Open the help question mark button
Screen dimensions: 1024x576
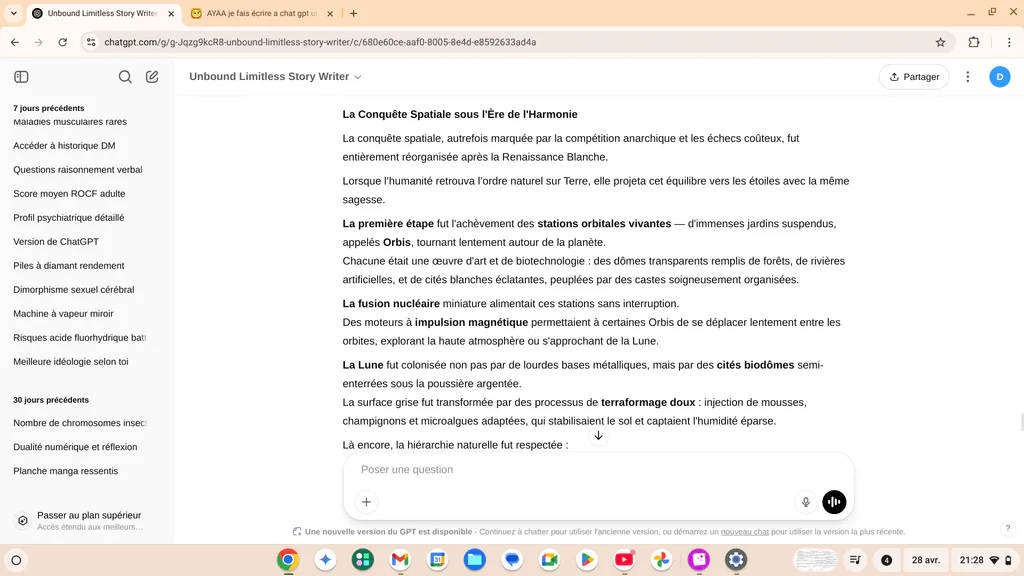coord(1008,528)
